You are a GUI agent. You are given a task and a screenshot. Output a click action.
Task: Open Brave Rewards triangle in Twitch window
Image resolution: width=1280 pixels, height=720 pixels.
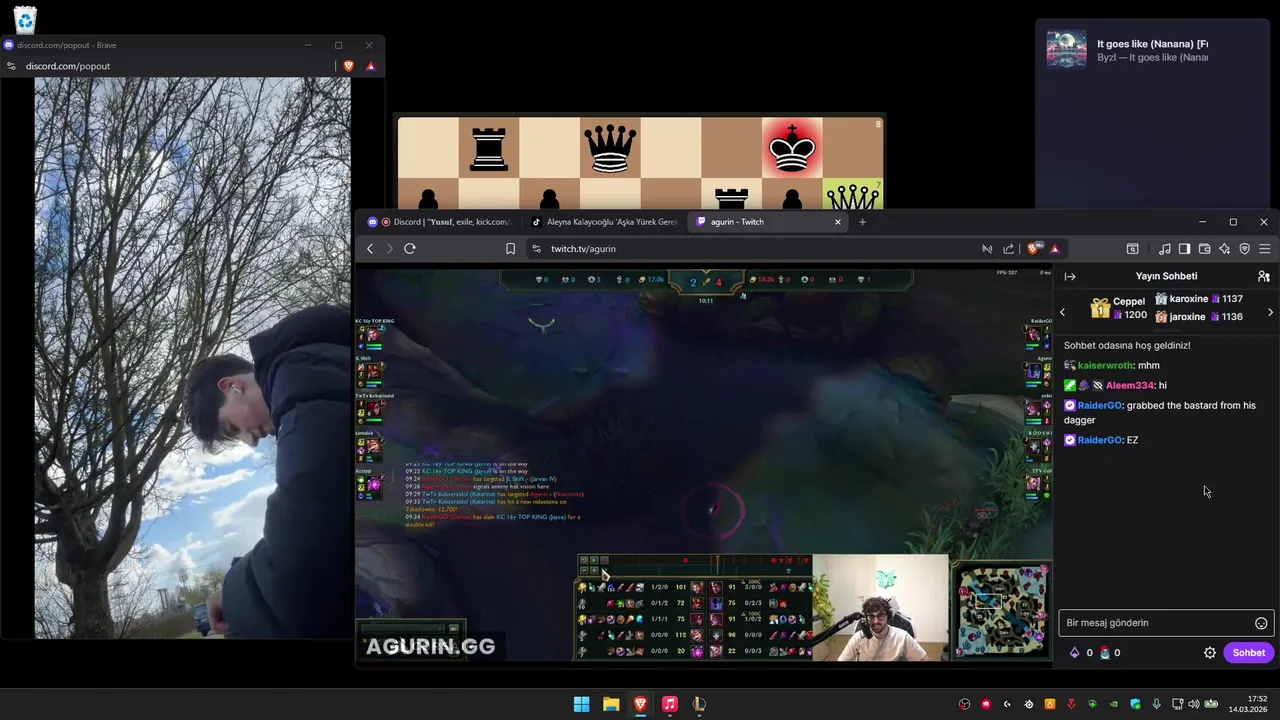tap(1054, 249)
